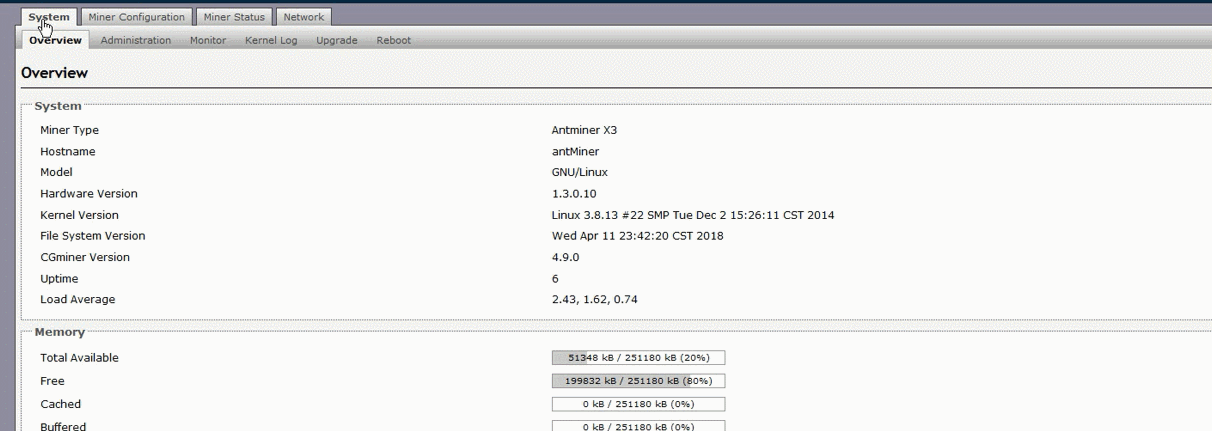Click the Hostname label
Image resolution: width=1212 pixels, height=431 pixels.
(x=68, y=152)
